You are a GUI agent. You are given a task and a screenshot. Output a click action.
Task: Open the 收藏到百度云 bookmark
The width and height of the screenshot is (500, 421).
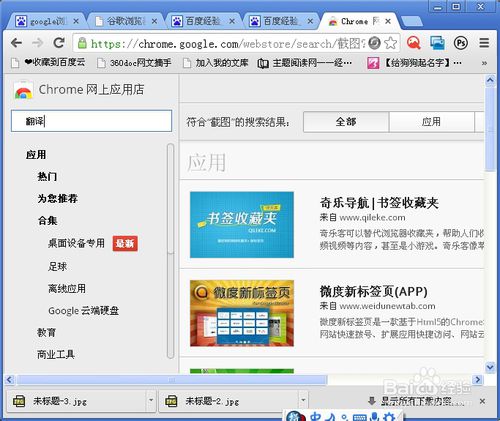[x=48, y=62]
